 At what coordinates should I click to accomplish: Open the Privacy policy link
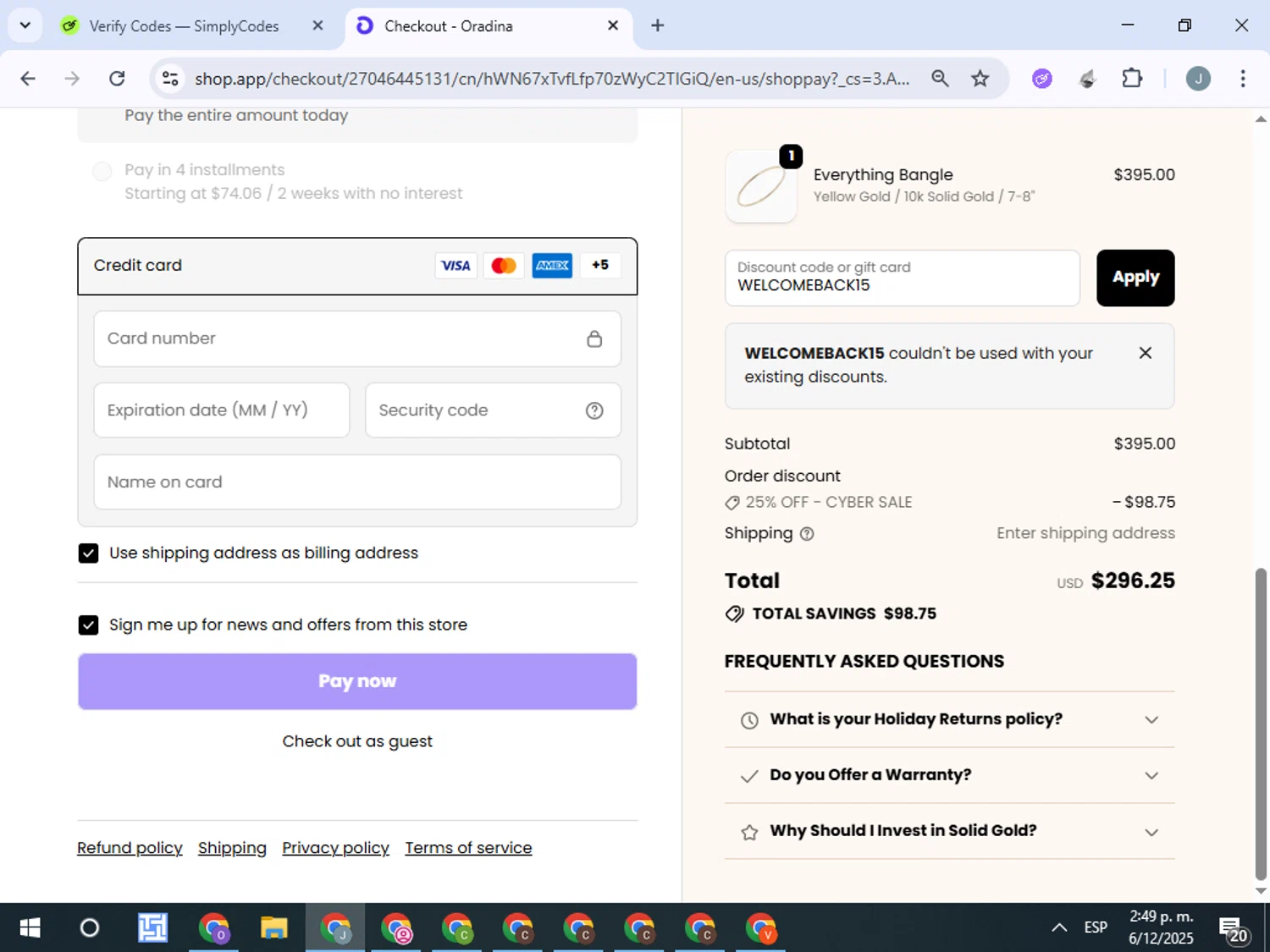pos(335,848)
